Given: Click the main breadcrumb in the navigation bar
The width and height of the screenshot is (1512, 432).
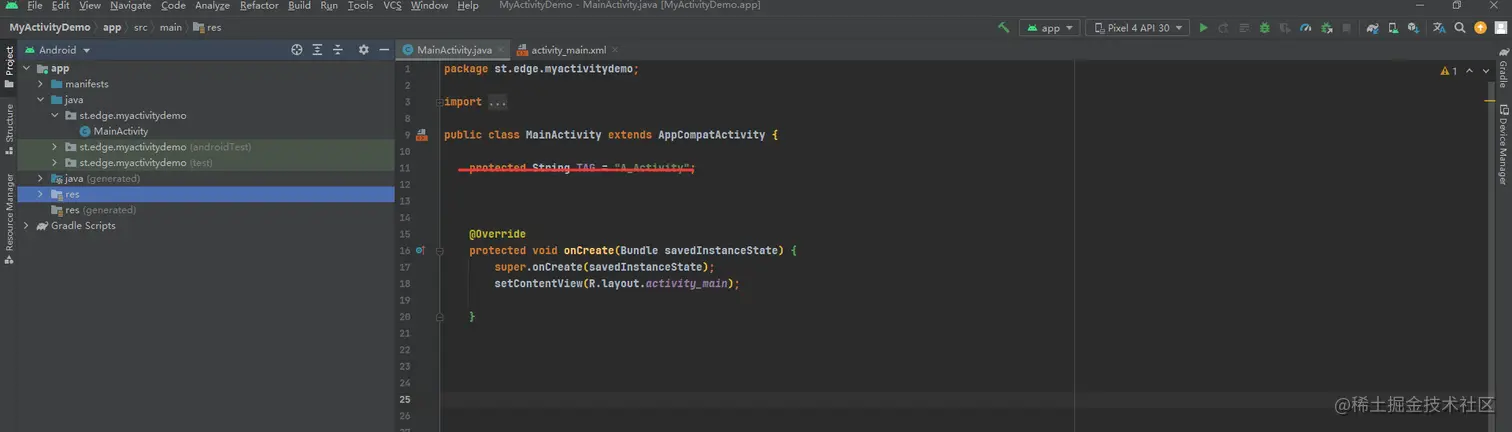Looking at the screenshot, I should point(171,28).
